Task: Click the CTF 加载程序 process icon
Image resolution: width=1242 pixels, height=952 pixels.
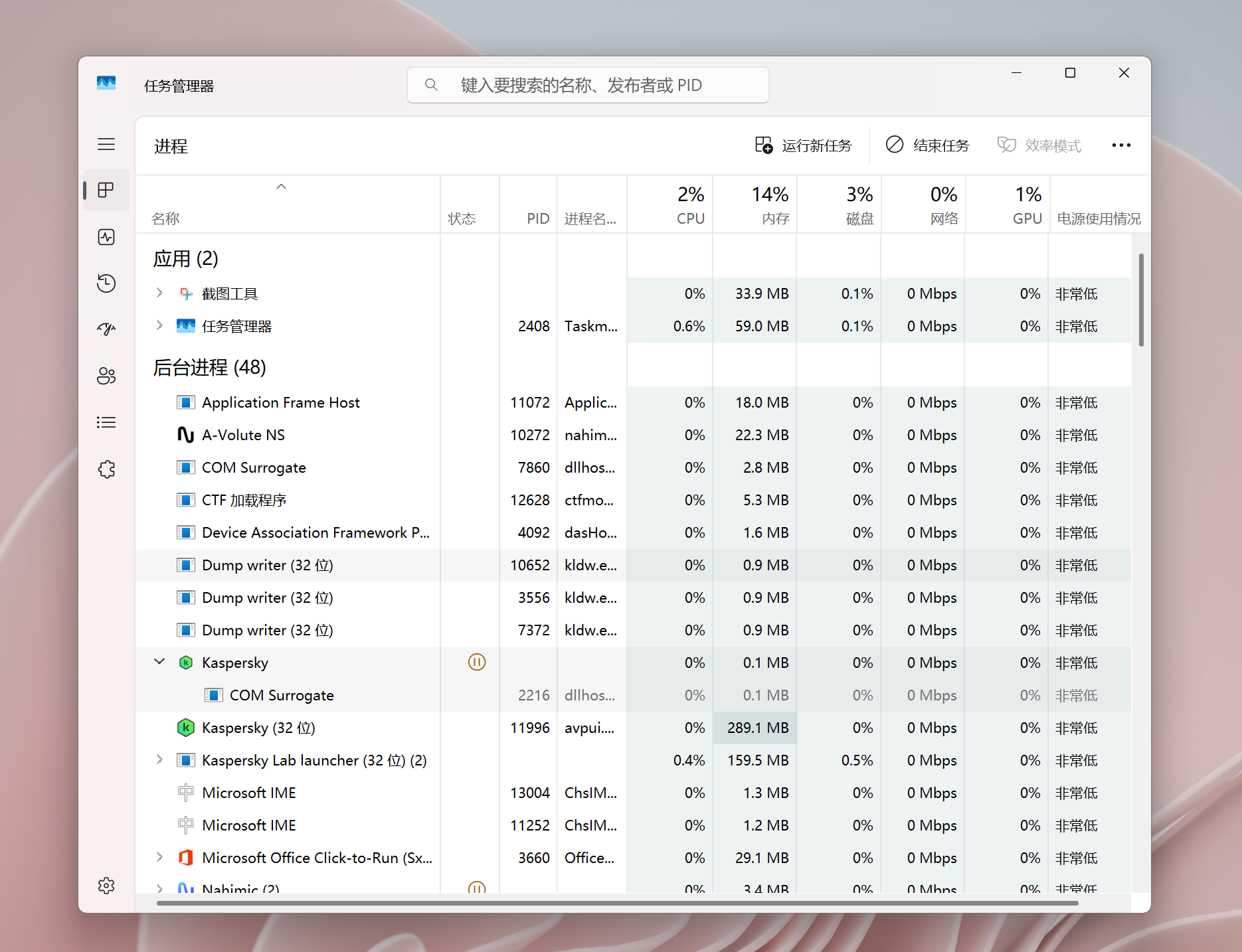Action: 186,500
